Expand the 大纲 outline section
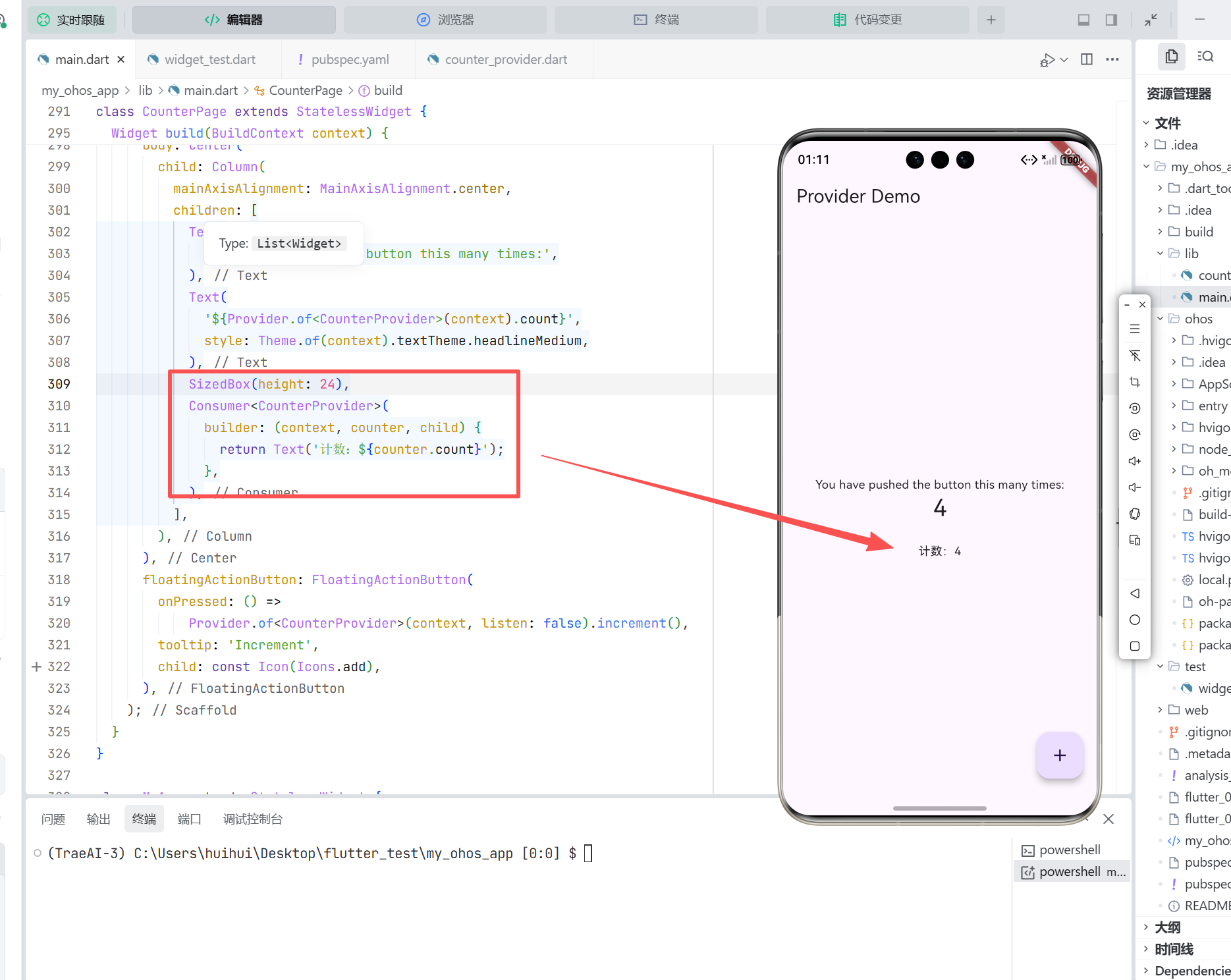The width and height of the screenshot is (1231, 980). [1146, 927]
